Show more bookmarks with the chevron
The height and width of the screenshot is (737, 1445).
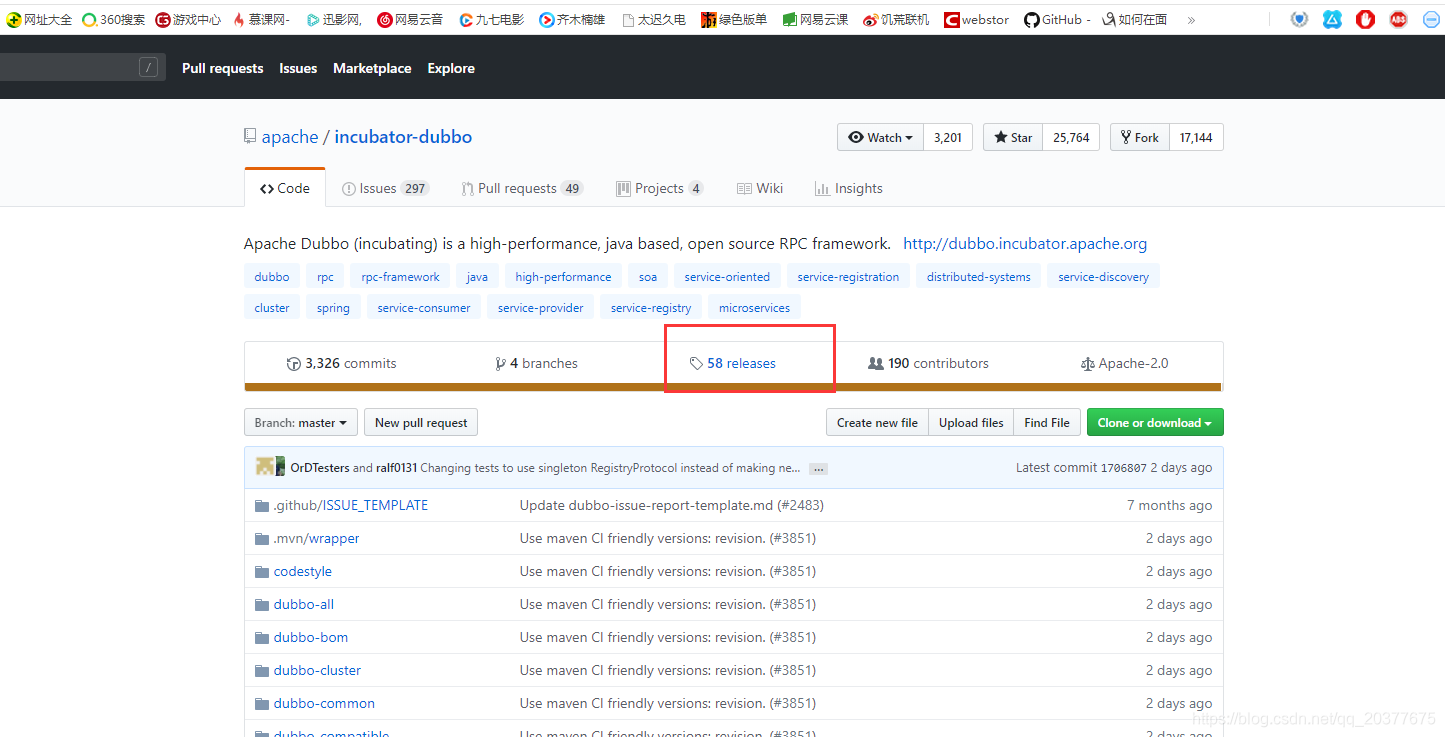tap(1191, 19)
